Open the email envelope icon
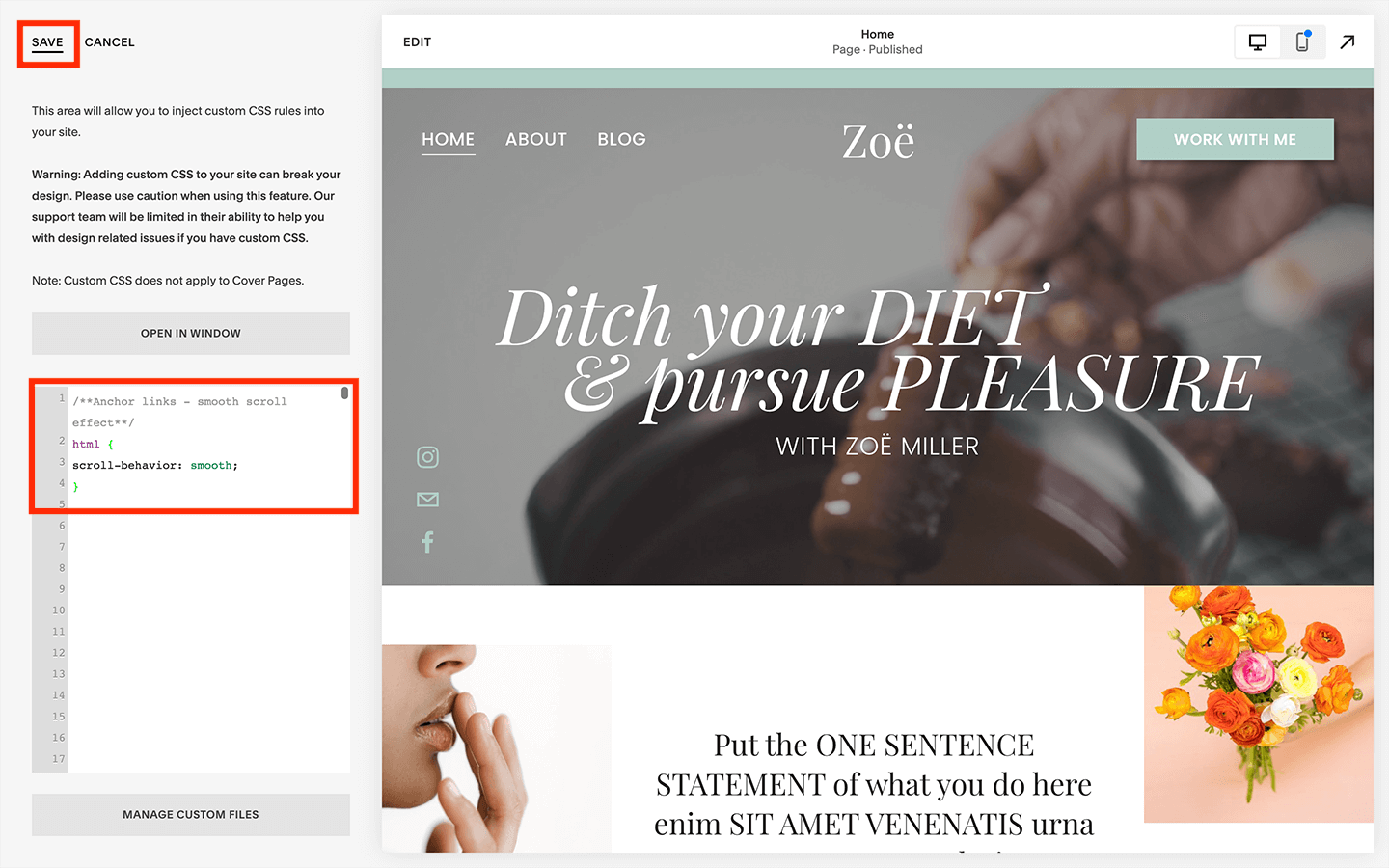Viewport: 1389px width, 868px height. point(427,500)
